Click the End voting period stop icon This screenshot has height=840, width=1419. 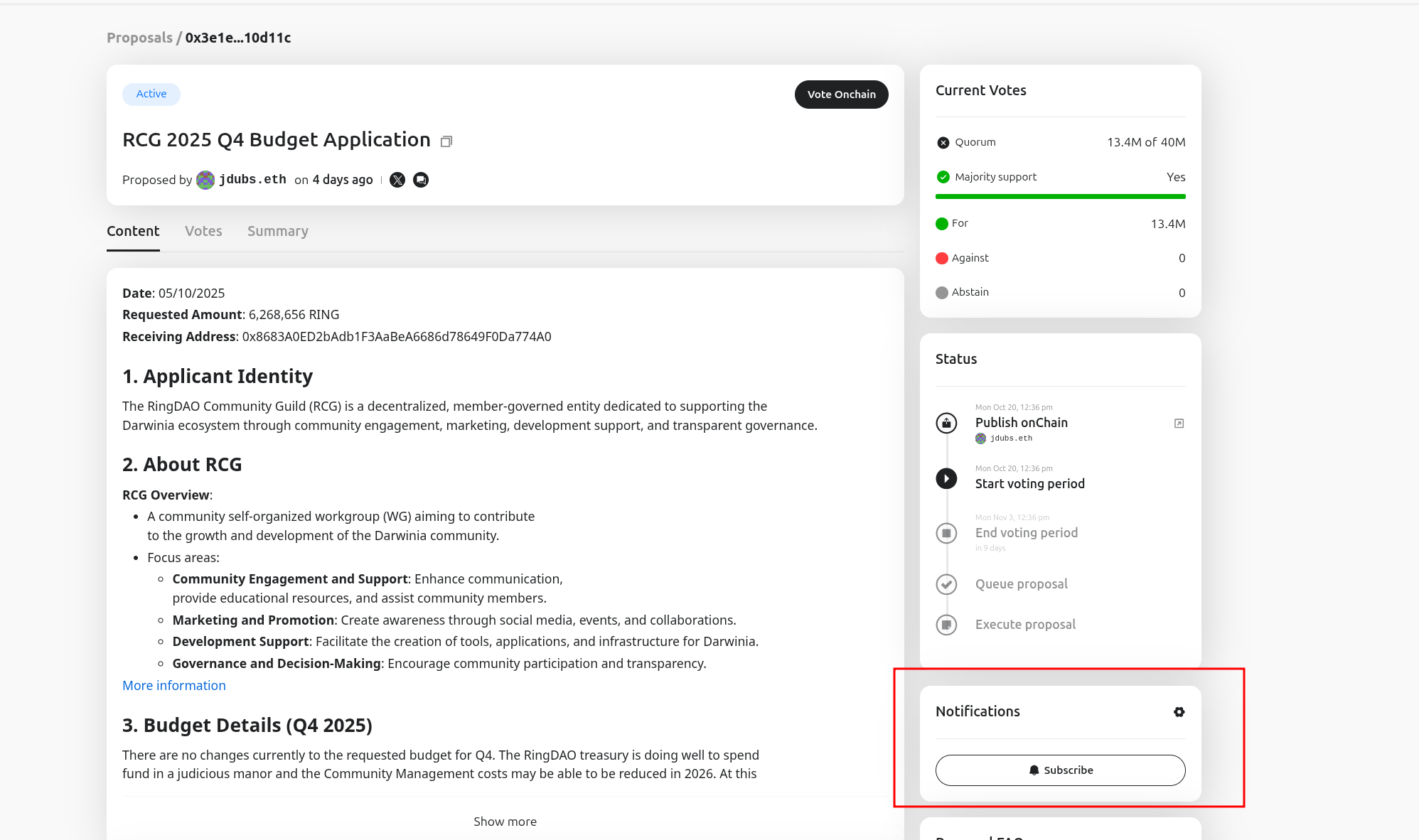pyautogui.click(x=946, y=533)
